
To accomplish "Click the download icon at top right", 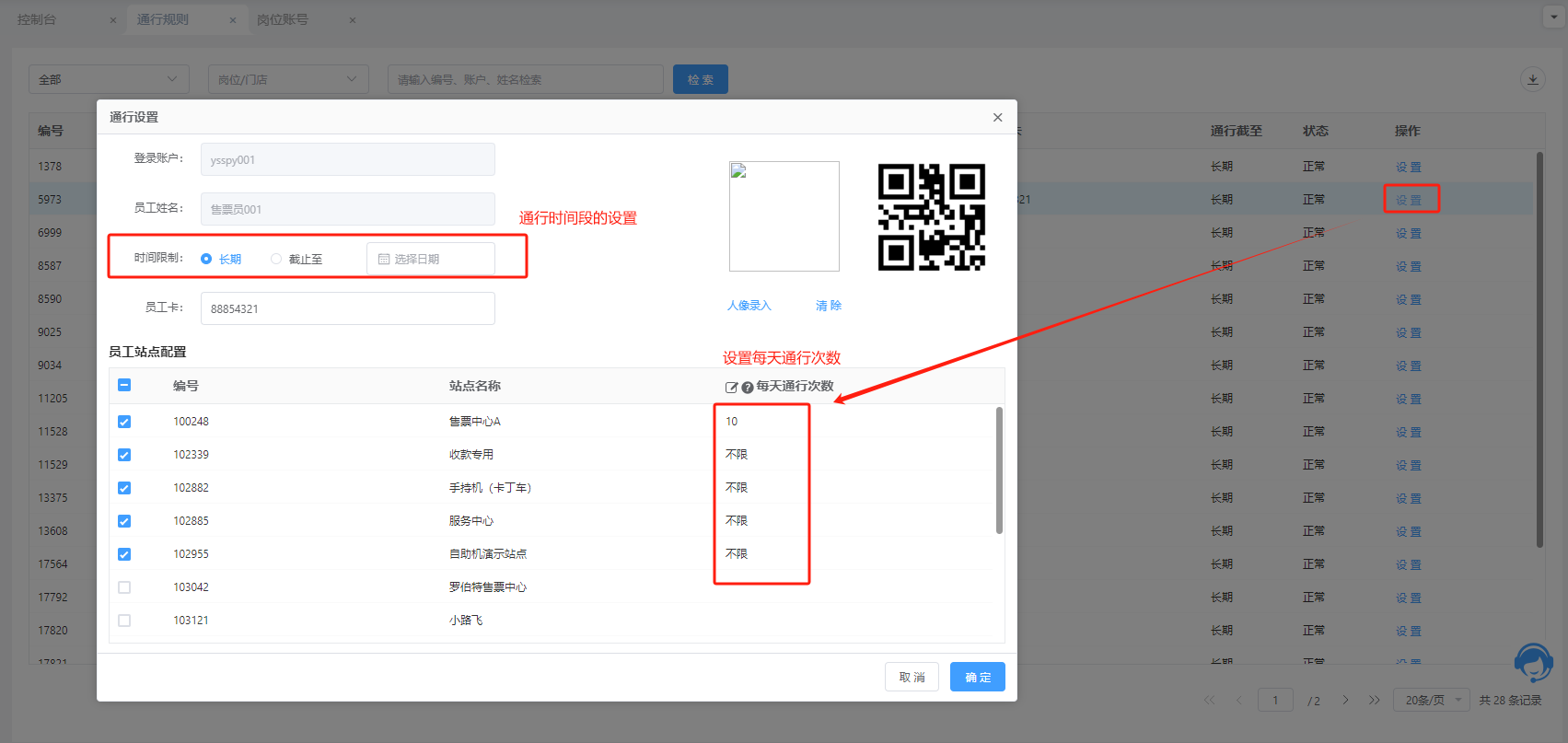I will [x=1532, y=79].
